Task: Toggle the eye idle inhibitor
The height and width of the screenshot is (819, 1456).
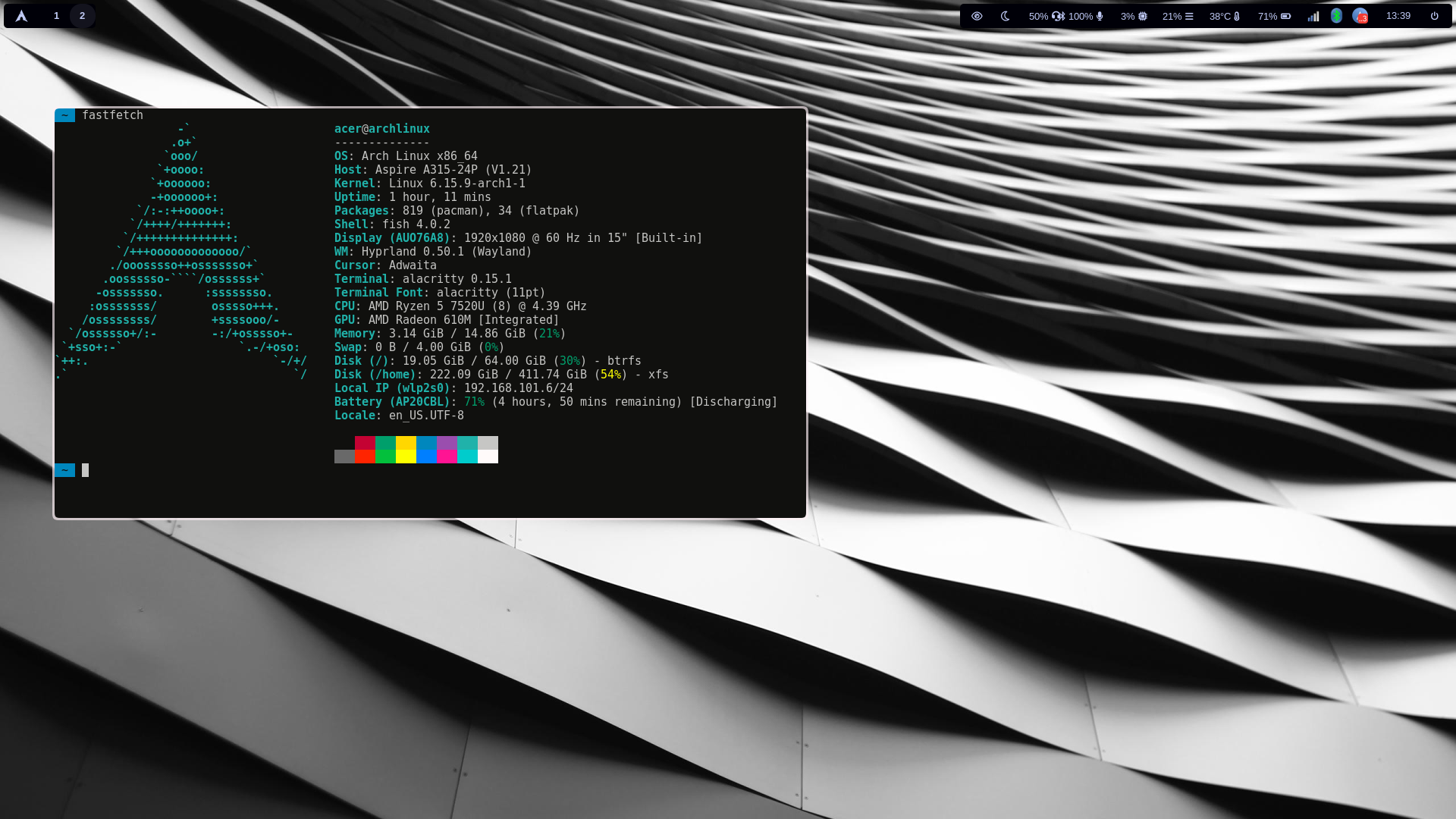Action: coord(977,16)
